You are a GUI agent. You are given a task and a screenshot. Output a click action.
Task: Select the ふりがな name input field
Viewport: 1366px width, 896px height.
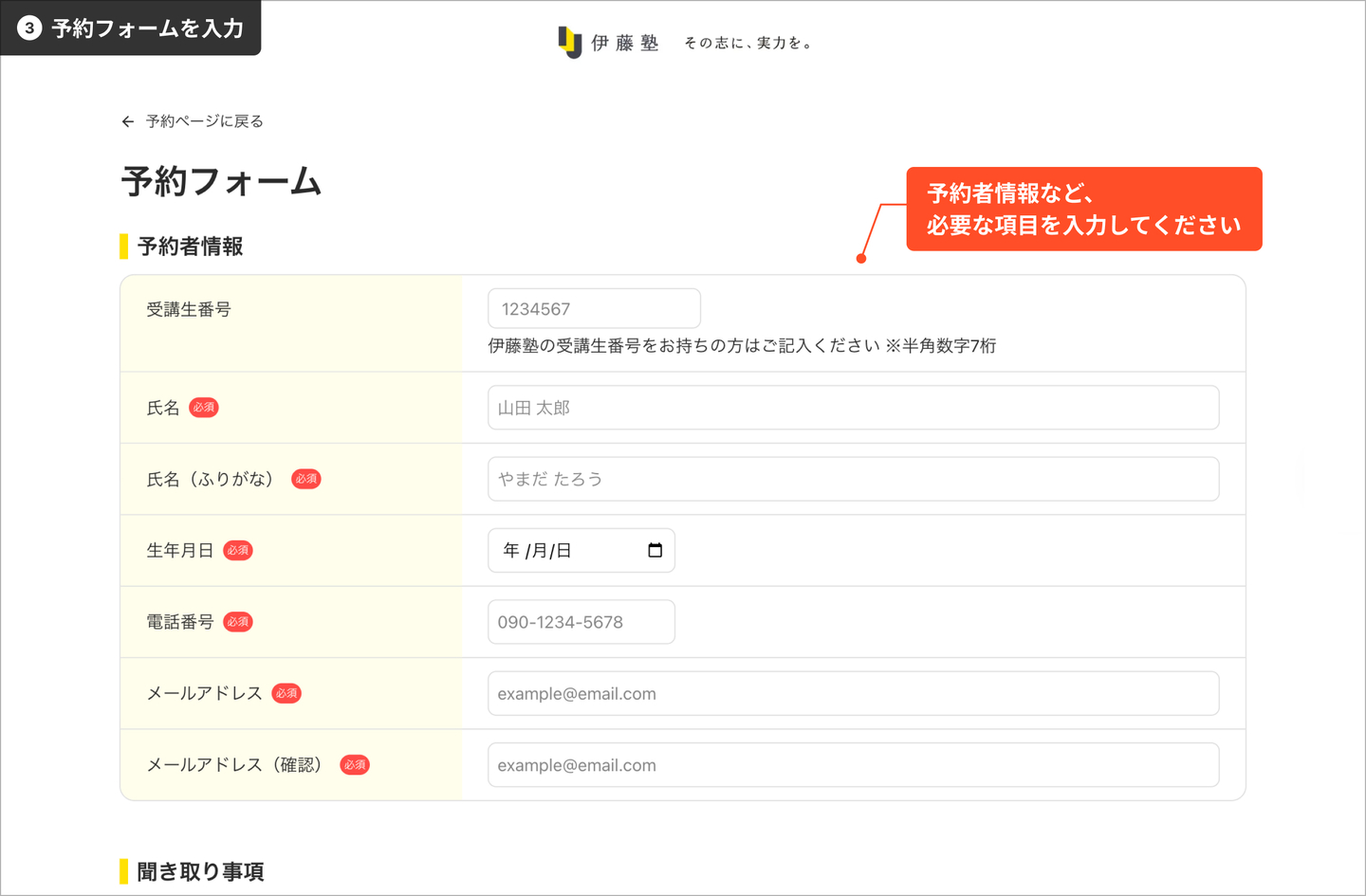(x=853, y=479)
